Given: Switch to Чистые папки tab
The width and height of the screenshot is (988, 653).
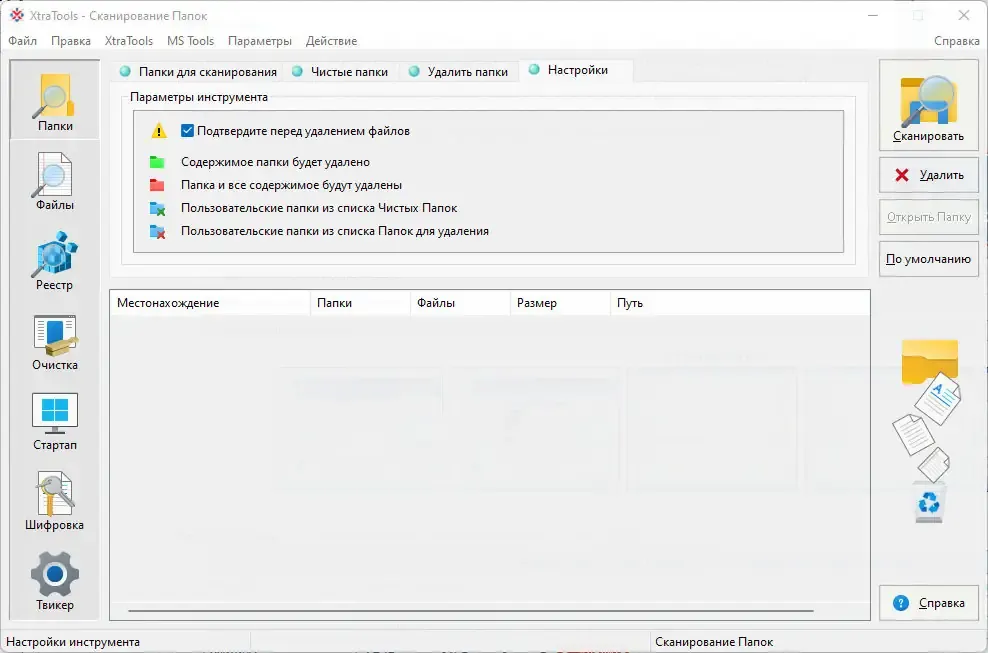Looking at the screenshot, I should (340, 72).
